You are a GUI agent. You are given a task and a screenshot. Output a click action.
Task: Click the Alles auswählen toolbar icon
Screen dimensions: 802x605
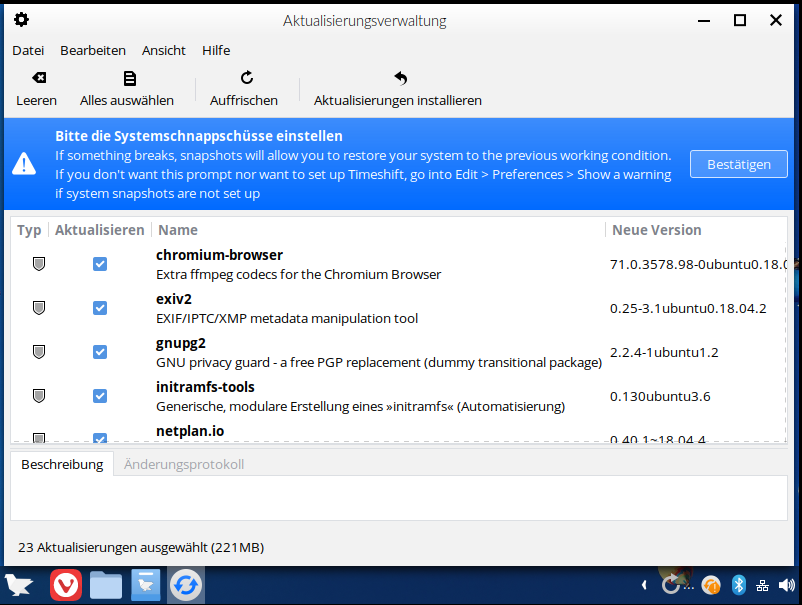[127, 79]
